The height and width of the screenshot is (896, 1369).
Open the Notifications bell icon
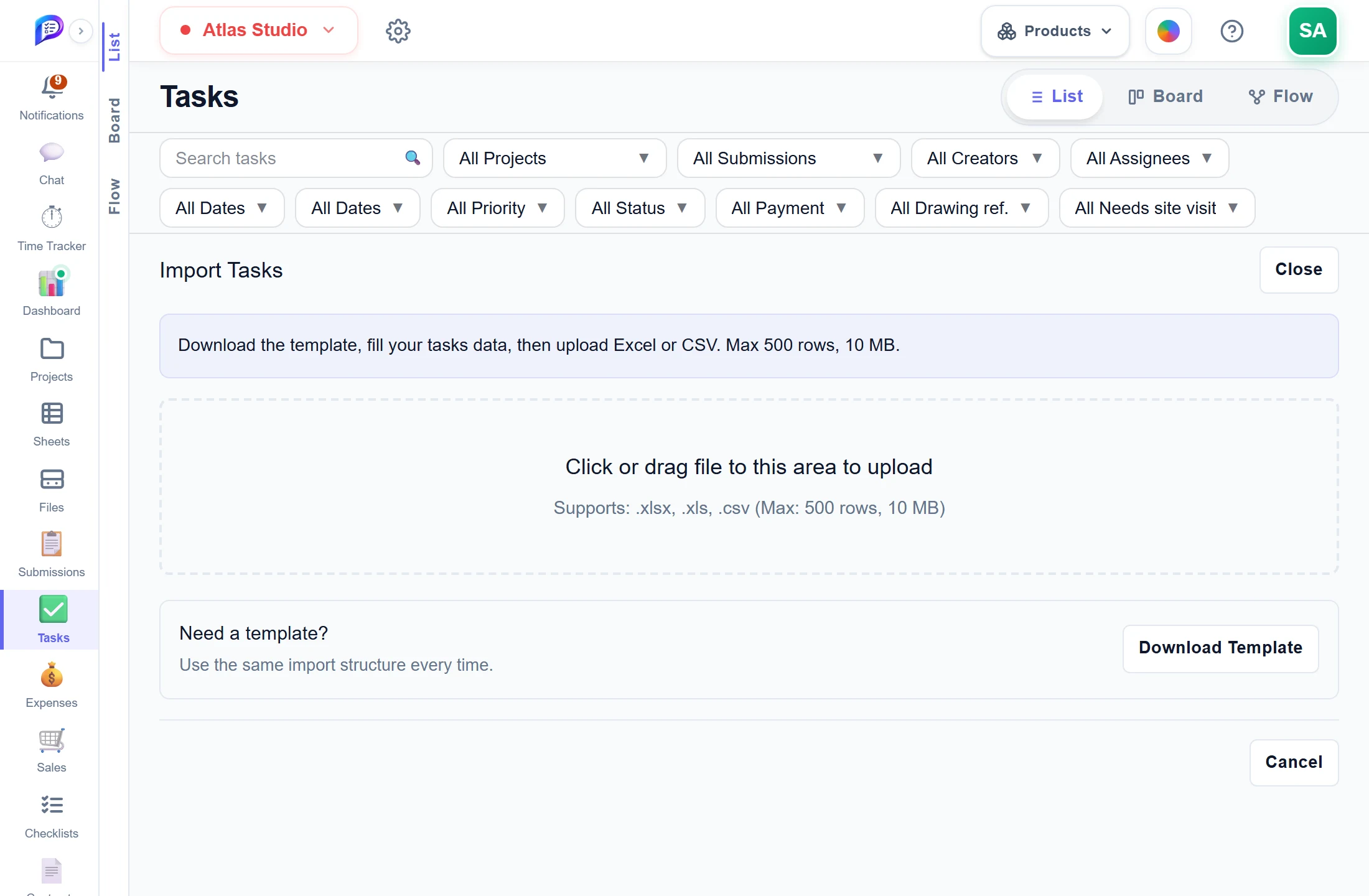click(52, 88)
